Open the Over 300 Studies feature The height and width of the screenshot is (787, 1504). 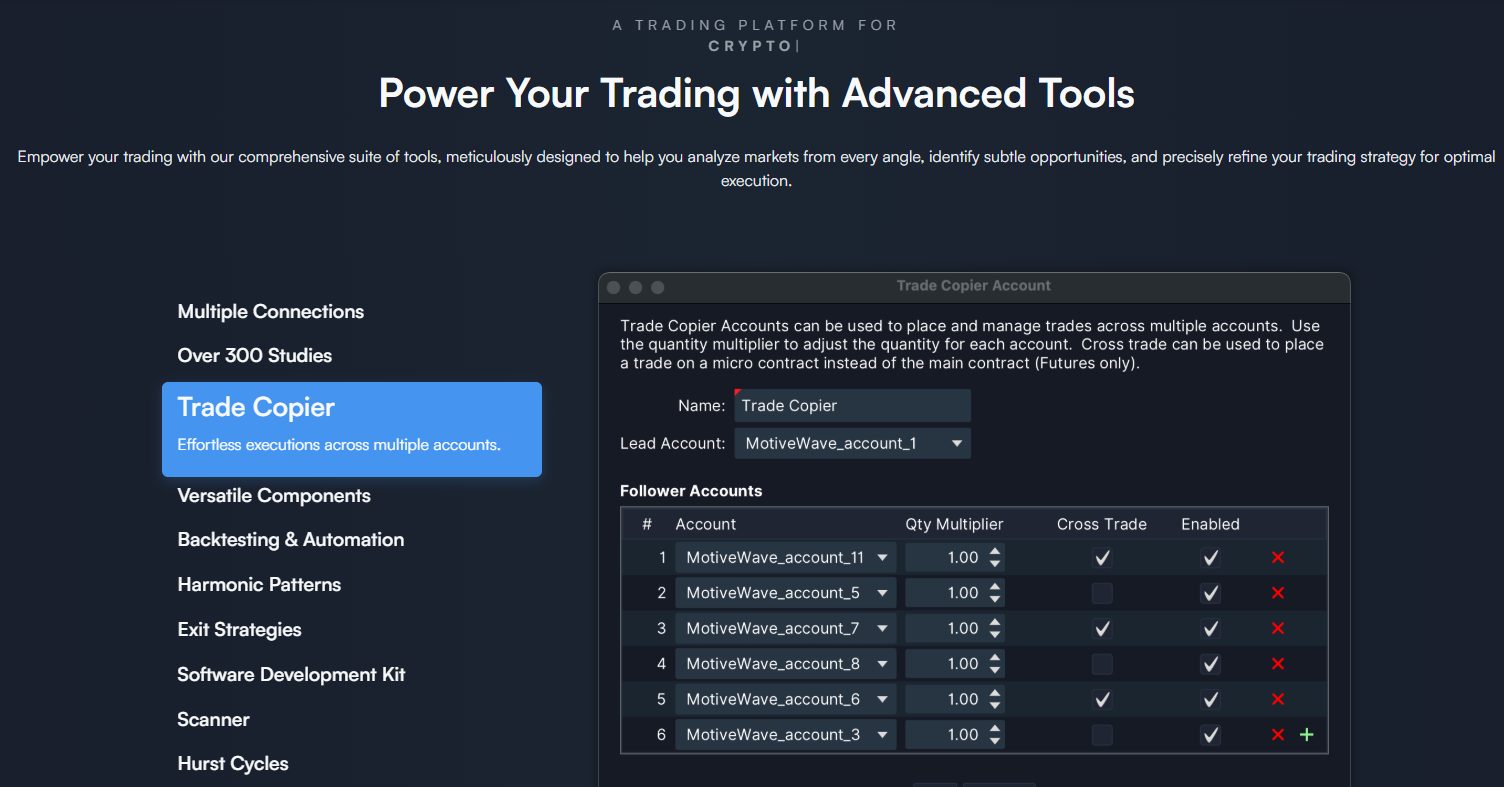pyautogui.click(x=255, y=356)
